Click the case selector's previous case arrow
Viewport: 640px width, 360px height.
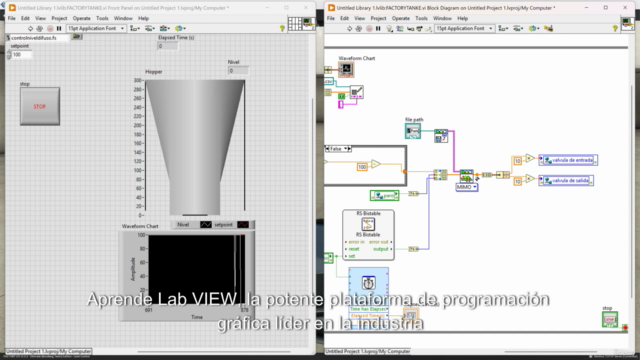coord(327,149)
